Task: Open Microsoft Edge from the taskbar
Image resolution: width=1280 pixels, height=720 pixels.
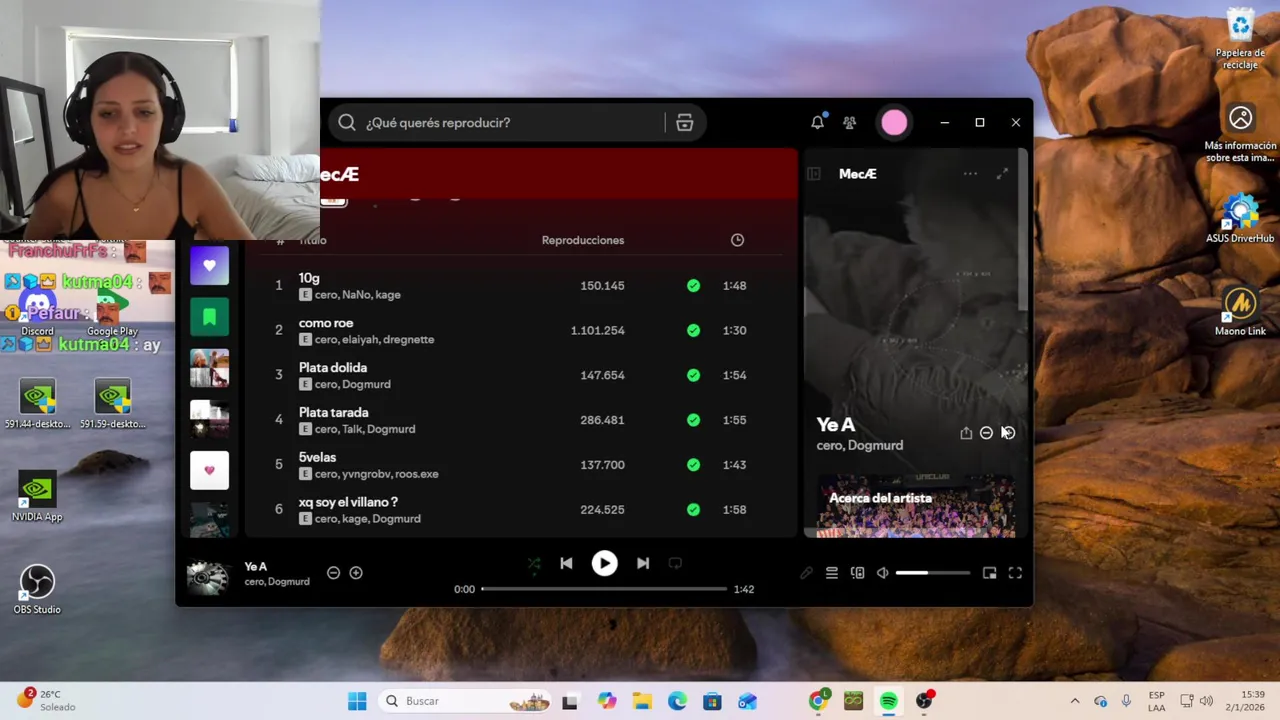Action: point(677,701)
